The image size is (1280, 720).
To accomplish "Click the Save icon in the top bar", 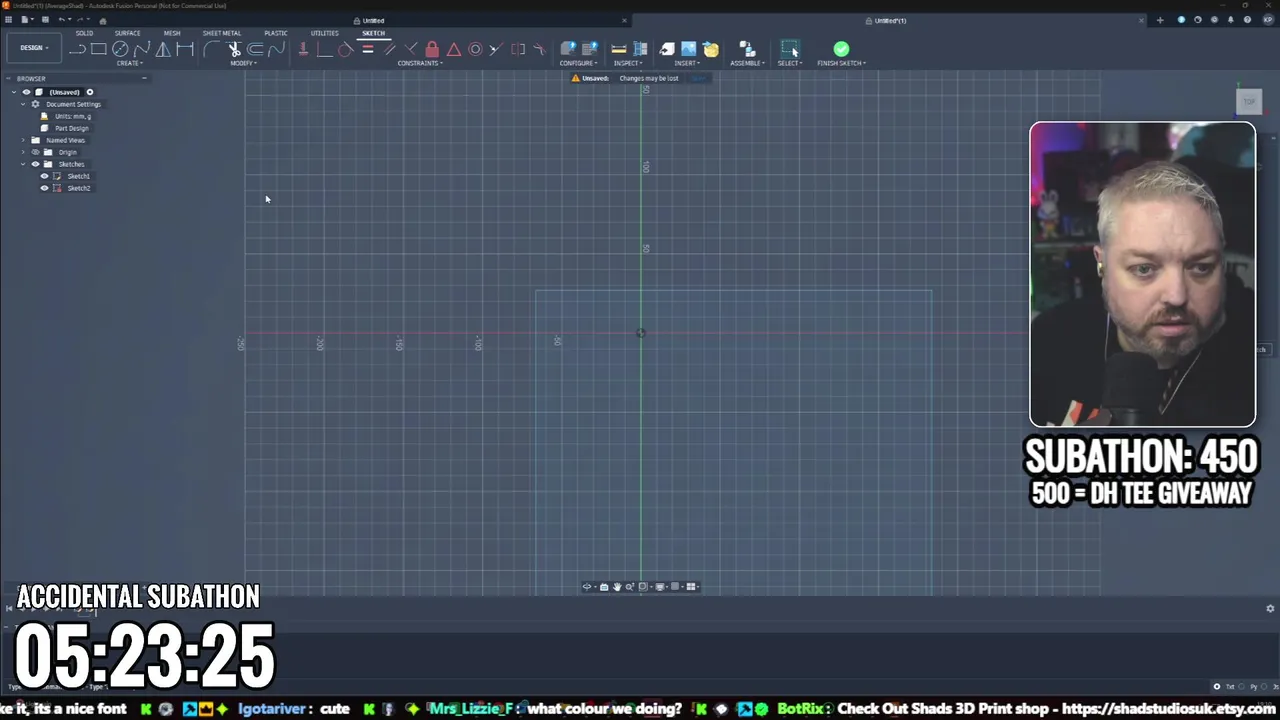I will click(x=45, y=20).
